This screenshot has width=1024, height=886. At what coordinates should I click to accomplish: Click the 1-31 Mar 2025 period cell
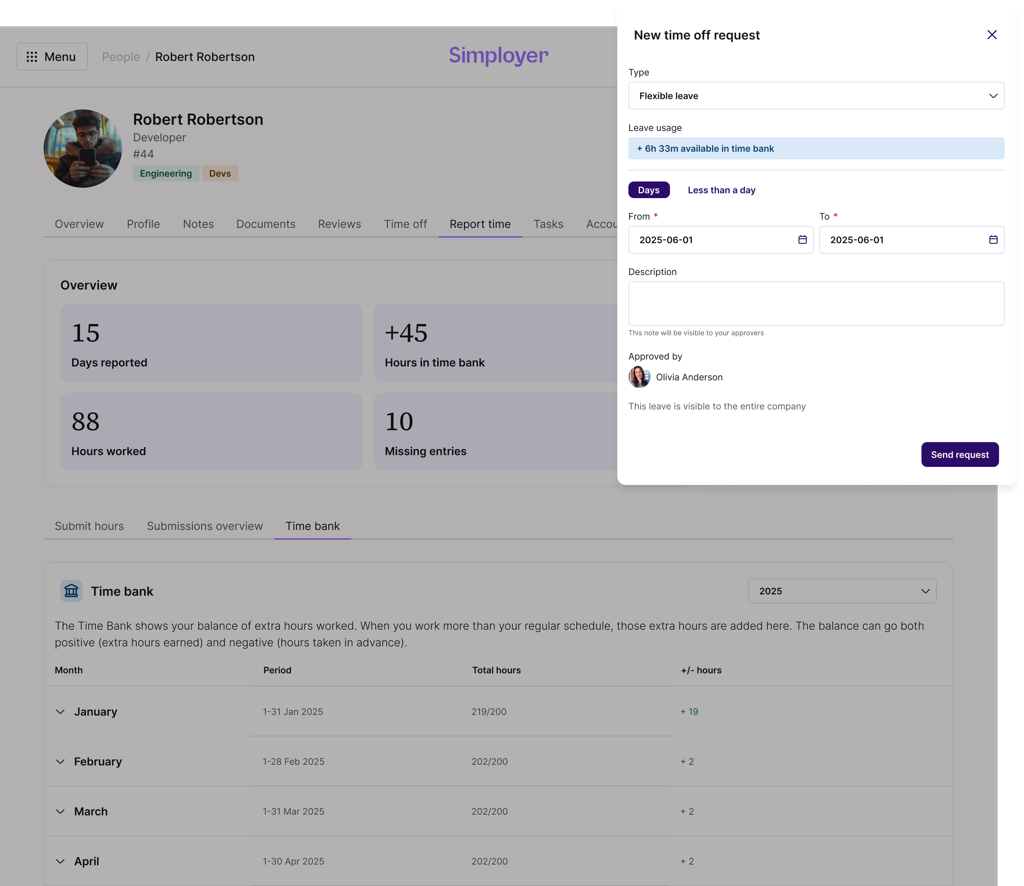pyautogui.click(x=293, y=812)
